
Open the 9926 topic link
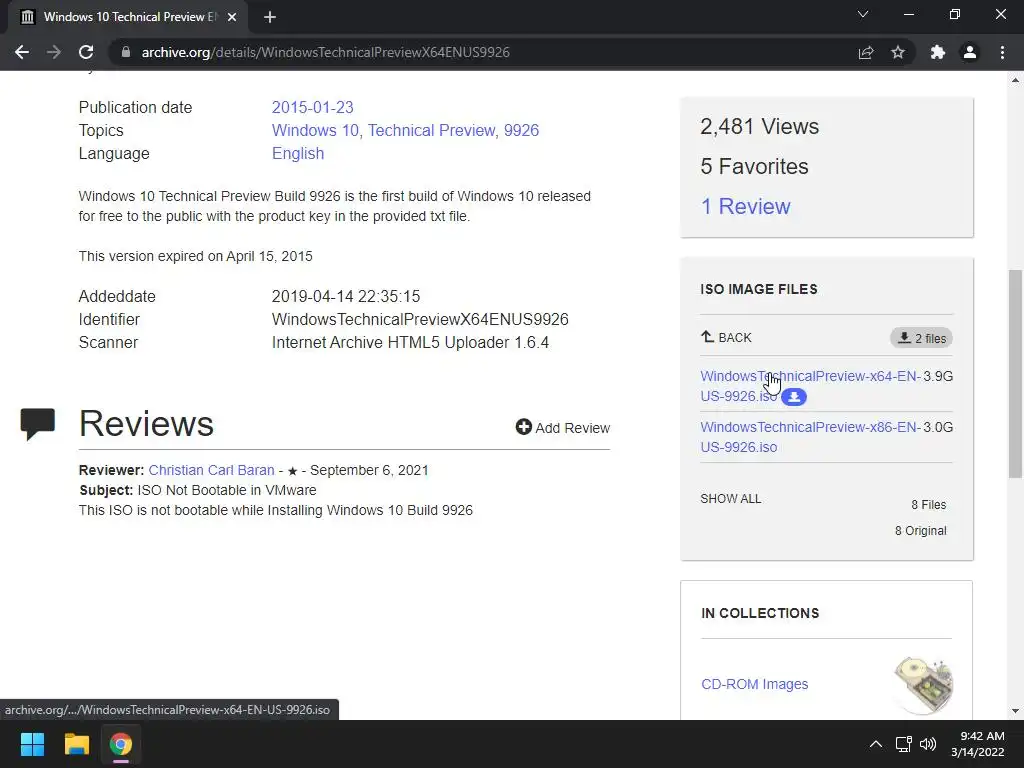click(x=521, y=131)
